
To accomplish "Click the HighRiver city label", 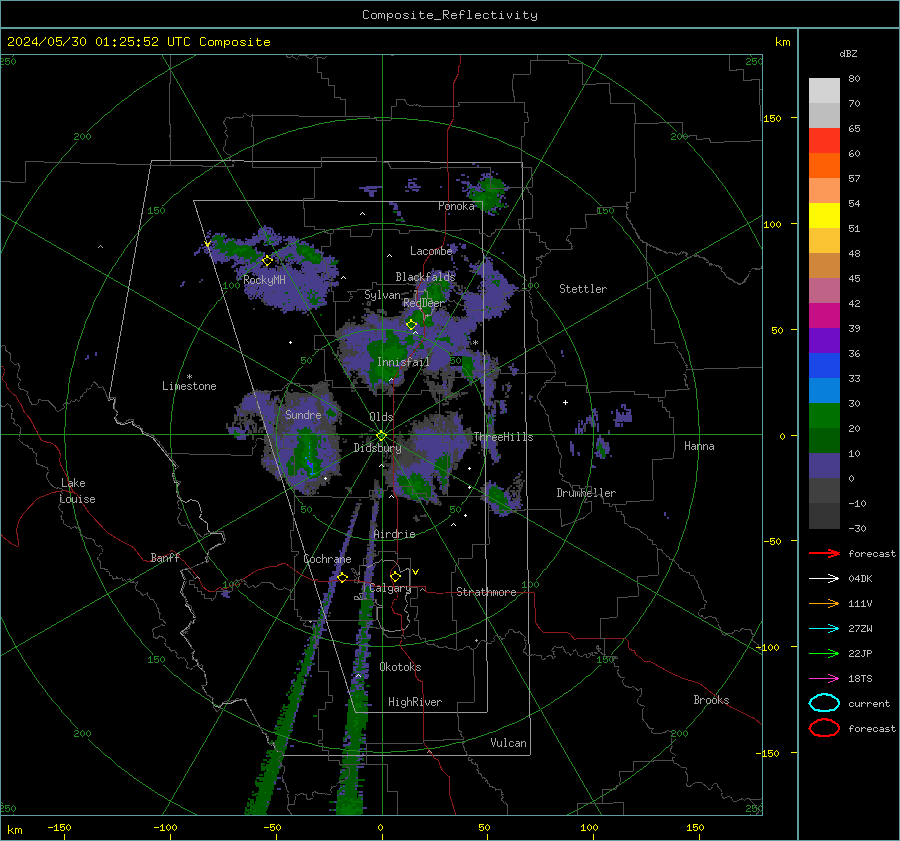I will (415, 702).
